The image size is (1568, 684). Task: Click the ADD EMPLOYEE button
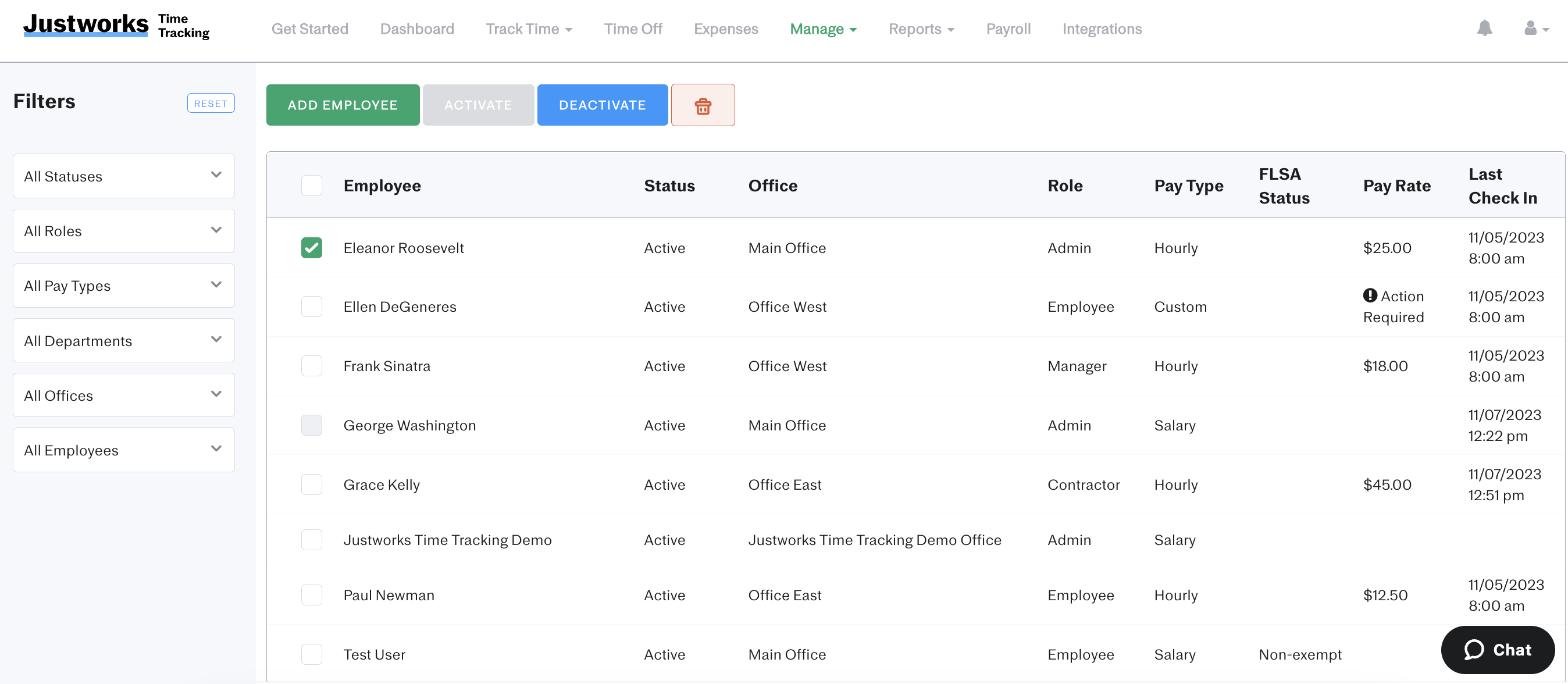click(342, 105)
